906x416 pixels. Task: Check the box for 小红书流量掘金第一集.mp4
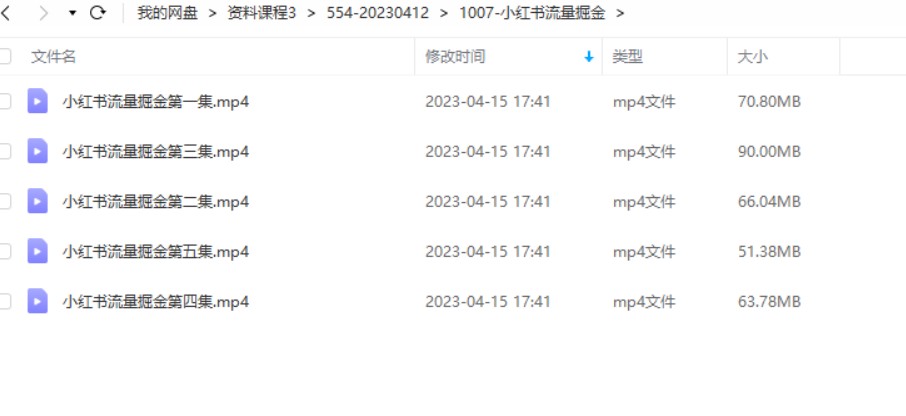click(x=5, y=102)
